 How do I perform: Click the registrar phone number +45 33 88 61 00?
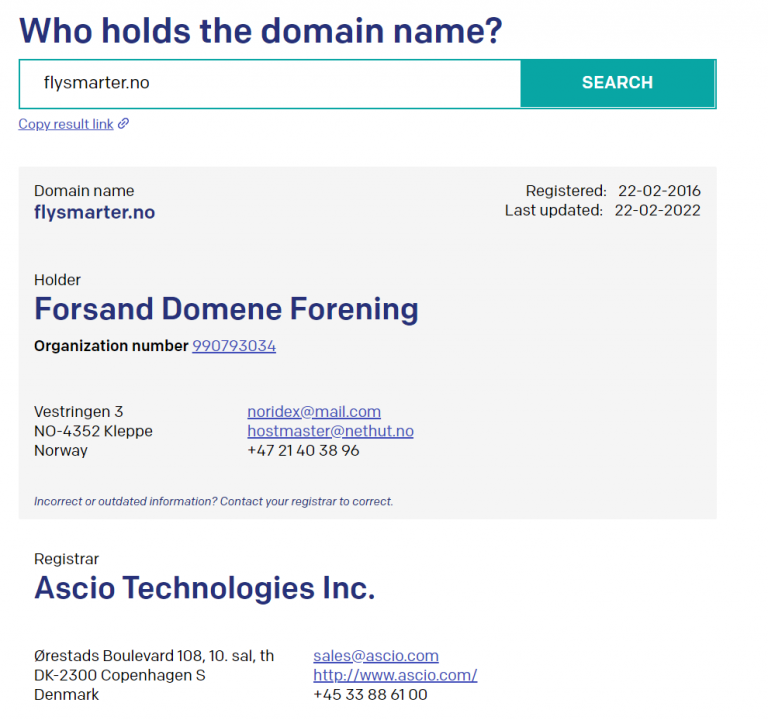click(370, 694)
